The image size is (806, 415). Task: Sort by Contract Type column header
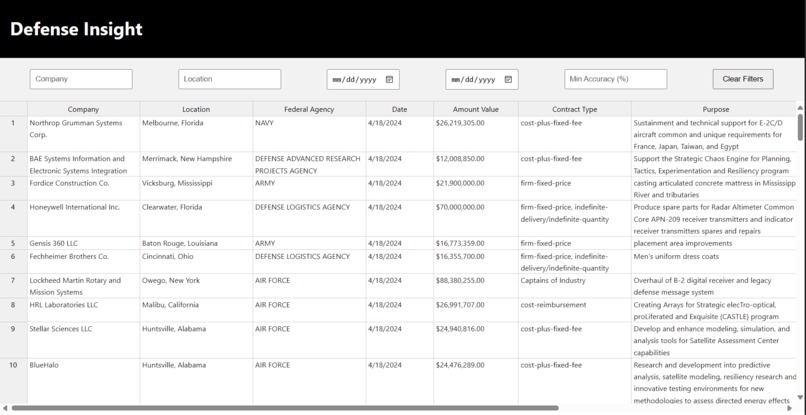575,109
